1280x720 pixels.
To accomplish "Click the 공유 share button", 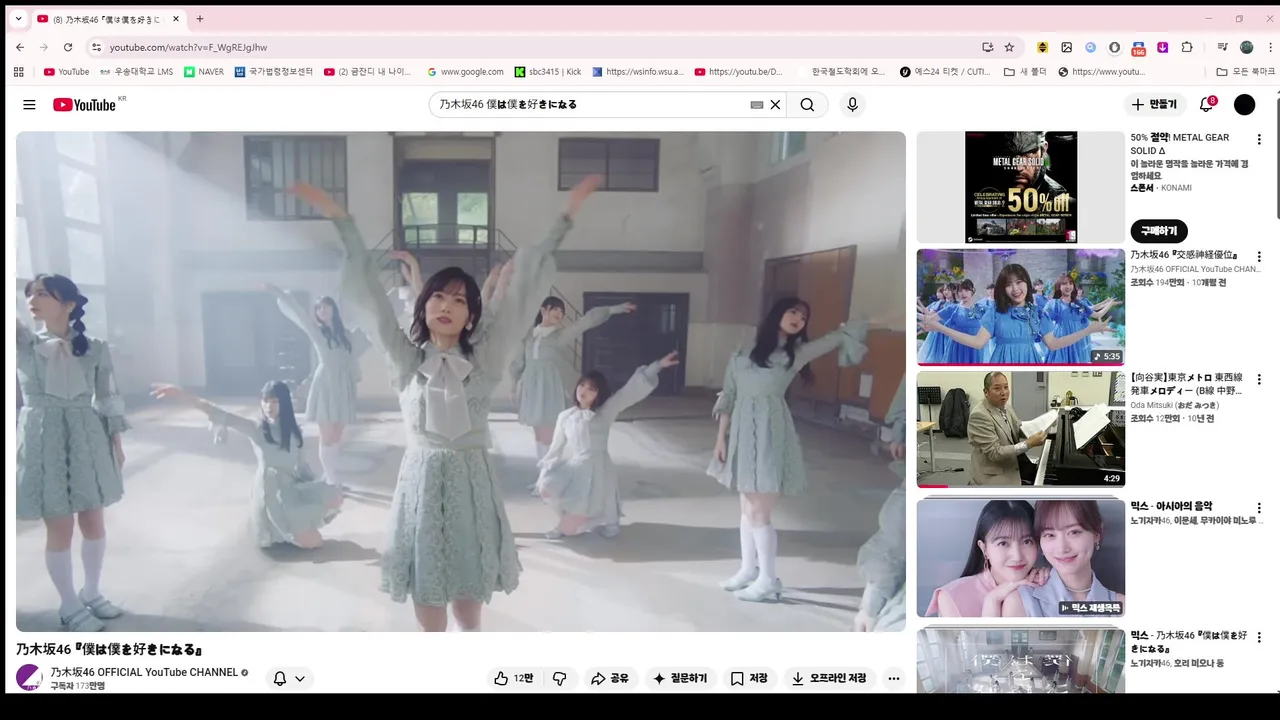I will click(x=610, y=678).
